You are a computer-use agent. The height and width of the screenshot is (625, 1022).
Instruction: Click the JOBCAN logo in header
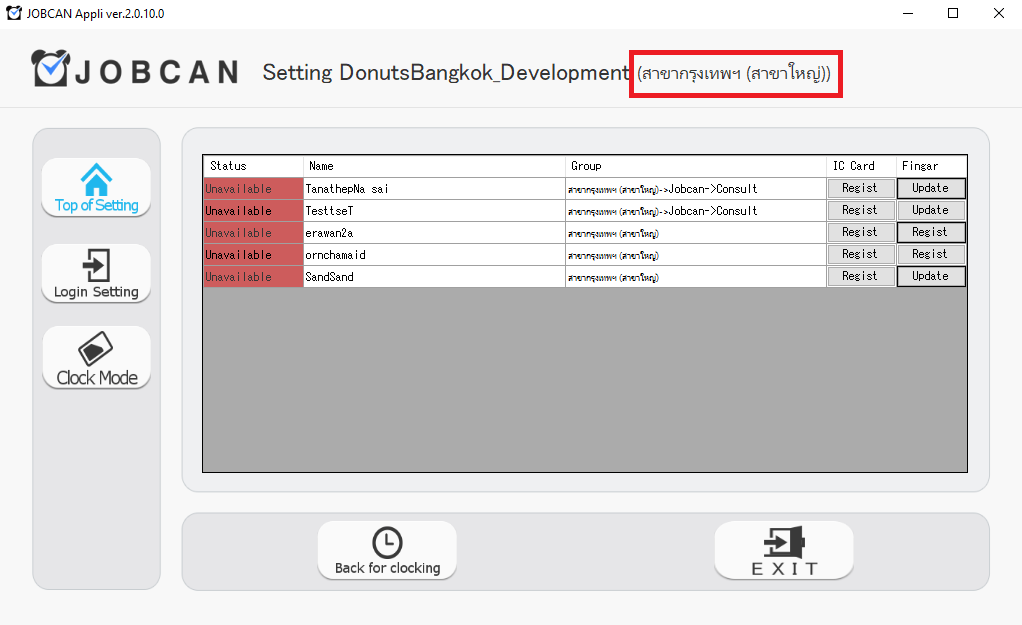click(x=135, y=71)
